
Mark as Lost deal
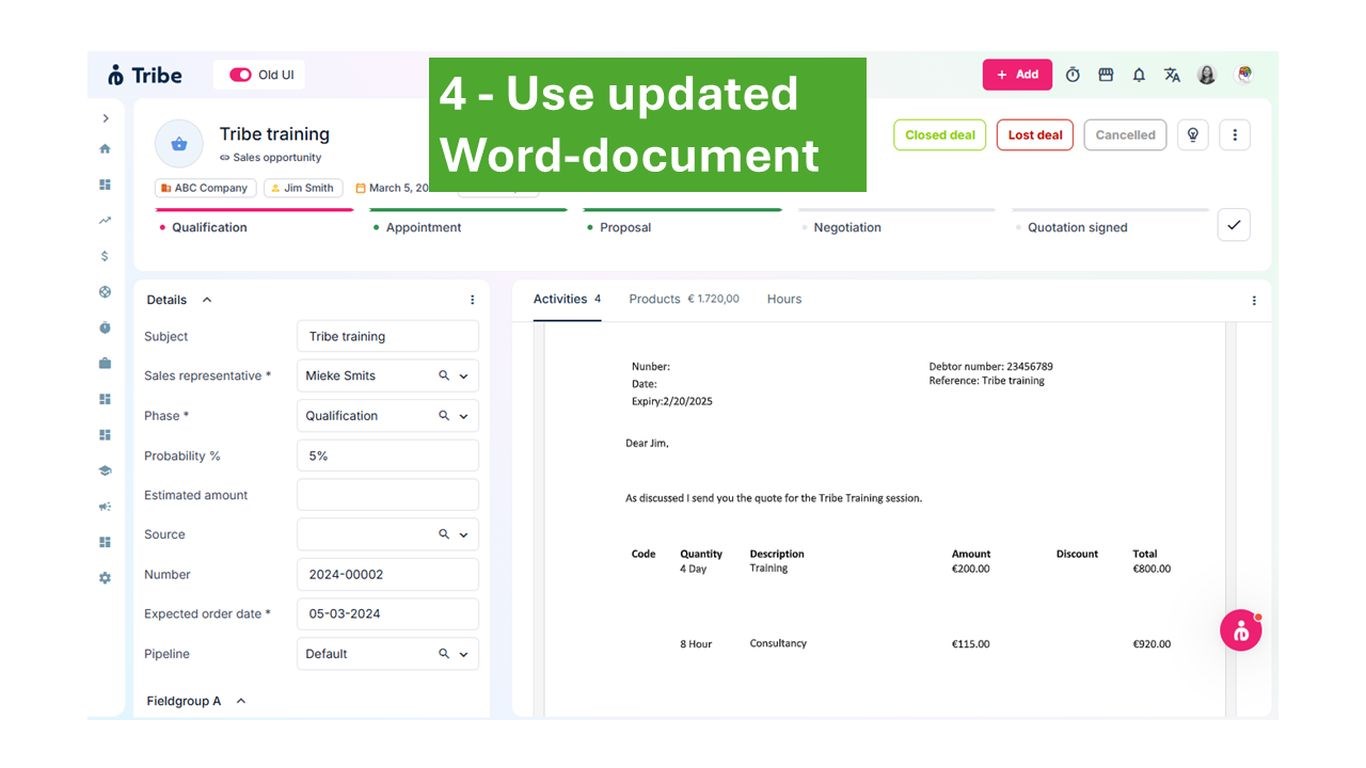1035,135
